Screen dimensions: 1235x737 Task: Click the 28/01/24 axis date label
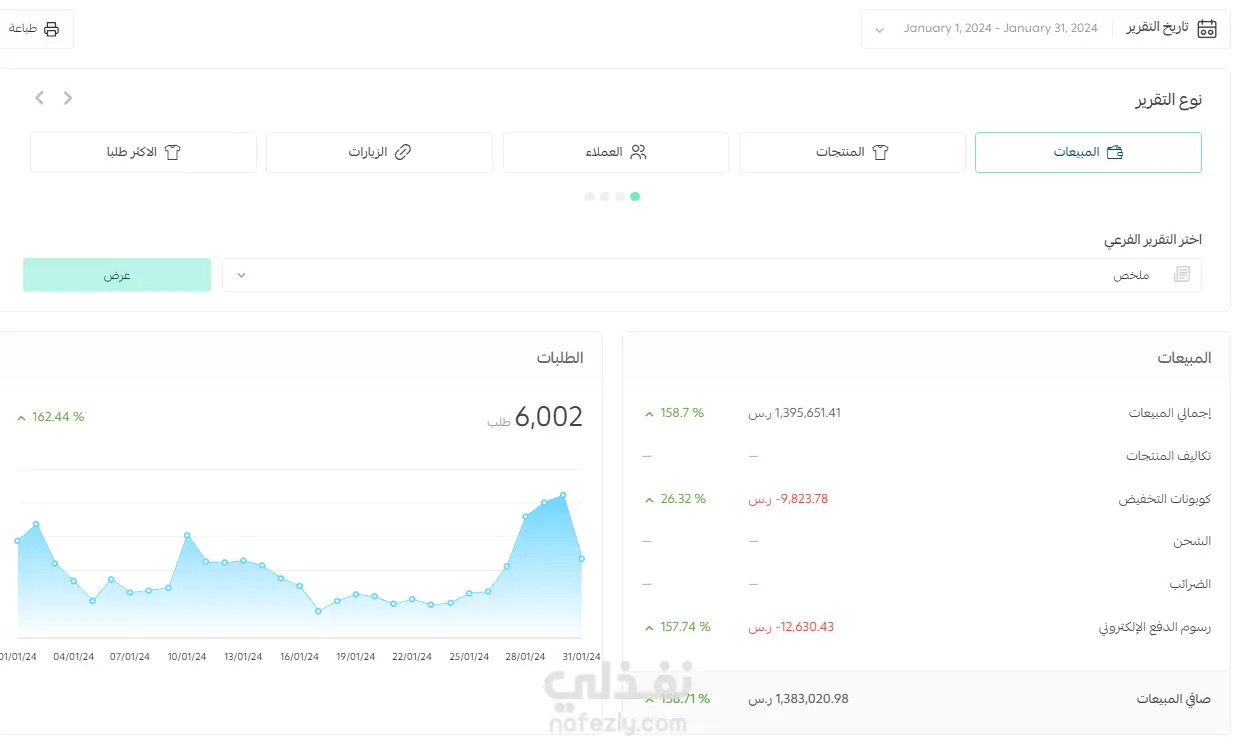tap(525, 657)
